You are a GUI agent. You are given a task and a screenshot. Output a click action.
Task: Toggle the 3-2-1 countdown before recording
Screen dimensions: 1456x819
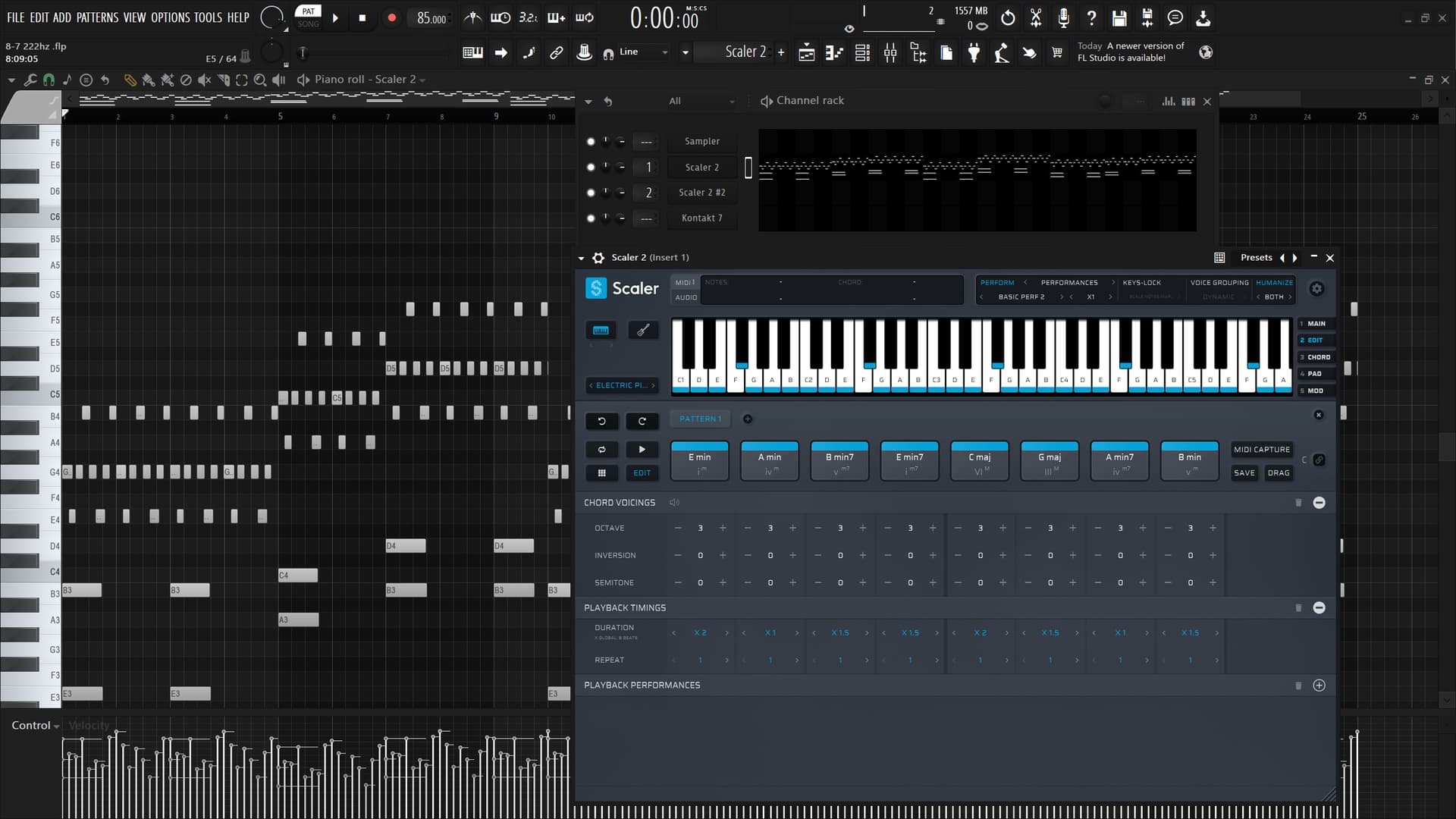coord(529,17)
